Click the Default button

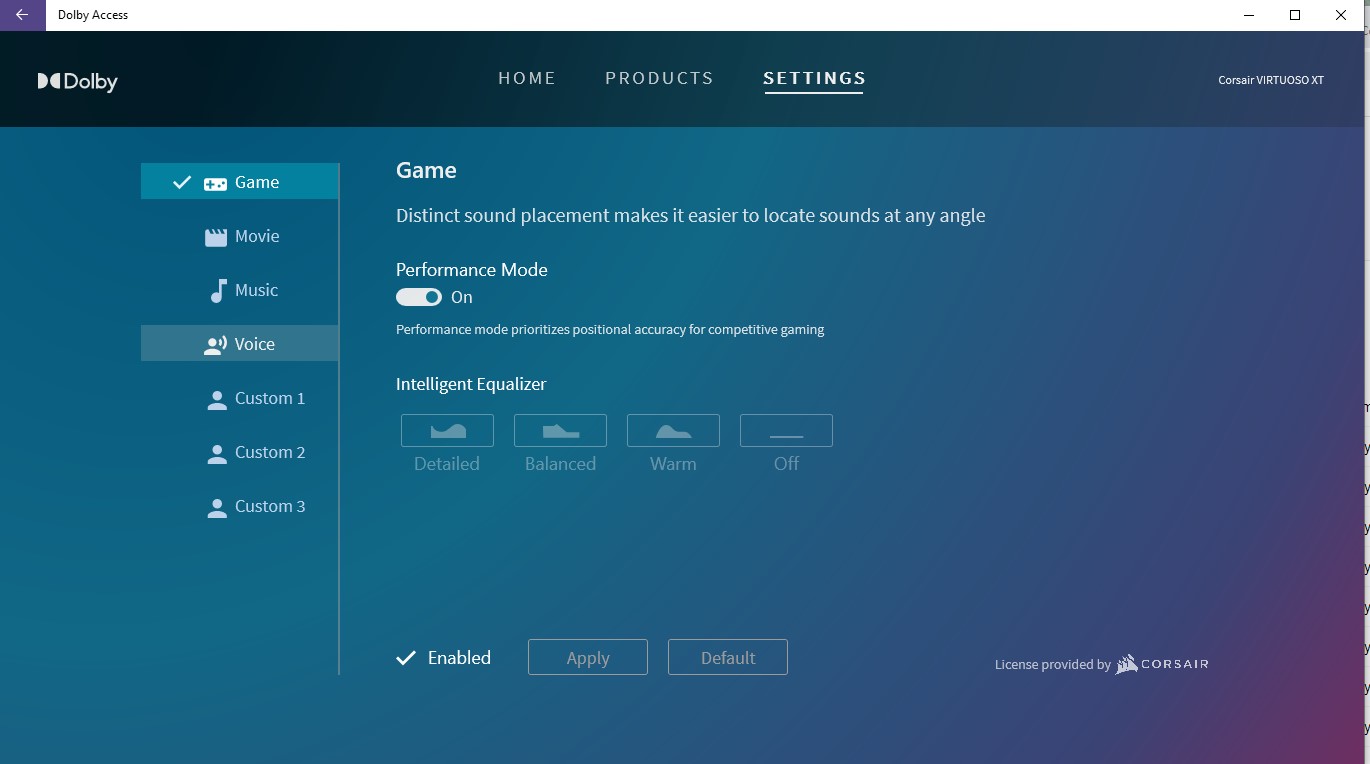tap(728, 657)
